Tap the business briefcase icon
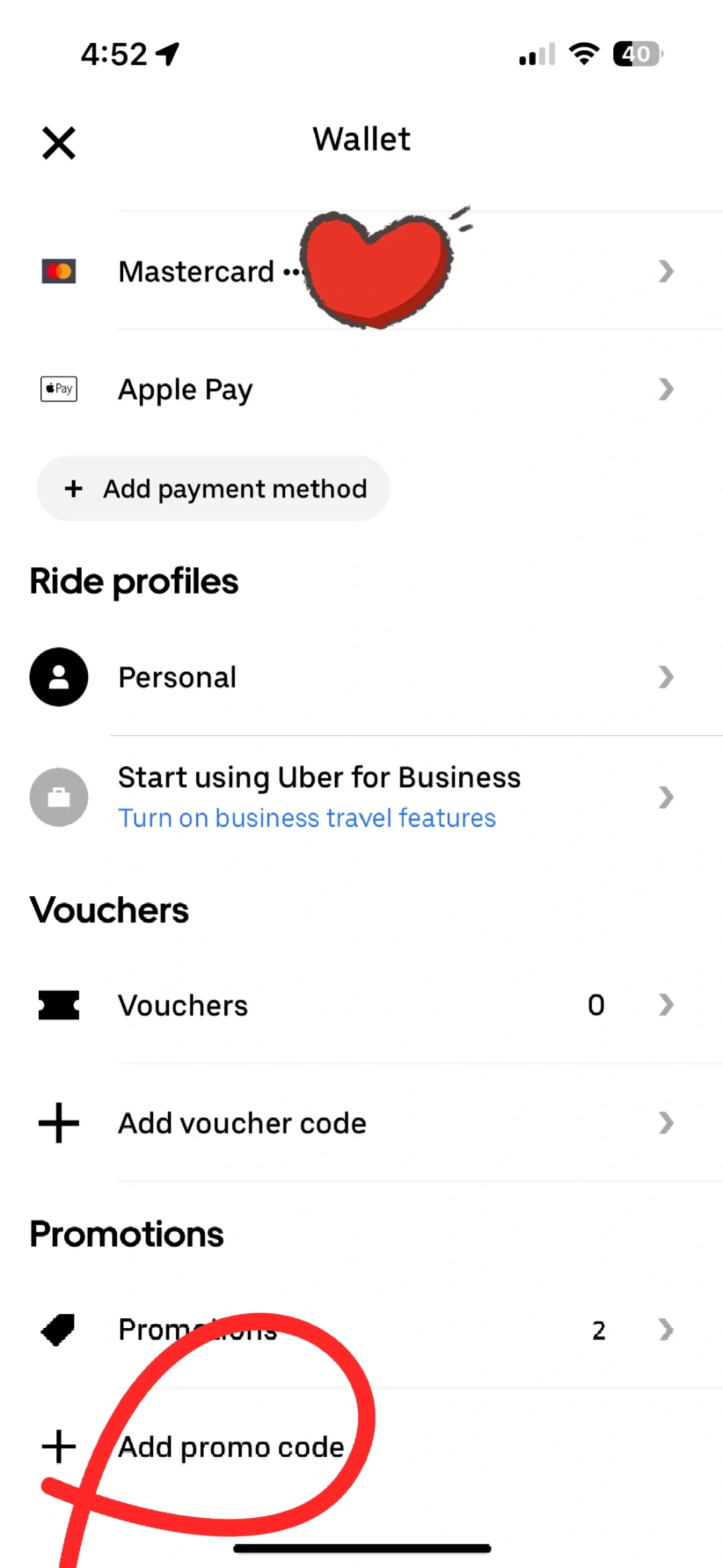The height and width of the screenshot is (1568, 723). pos(59,797)
